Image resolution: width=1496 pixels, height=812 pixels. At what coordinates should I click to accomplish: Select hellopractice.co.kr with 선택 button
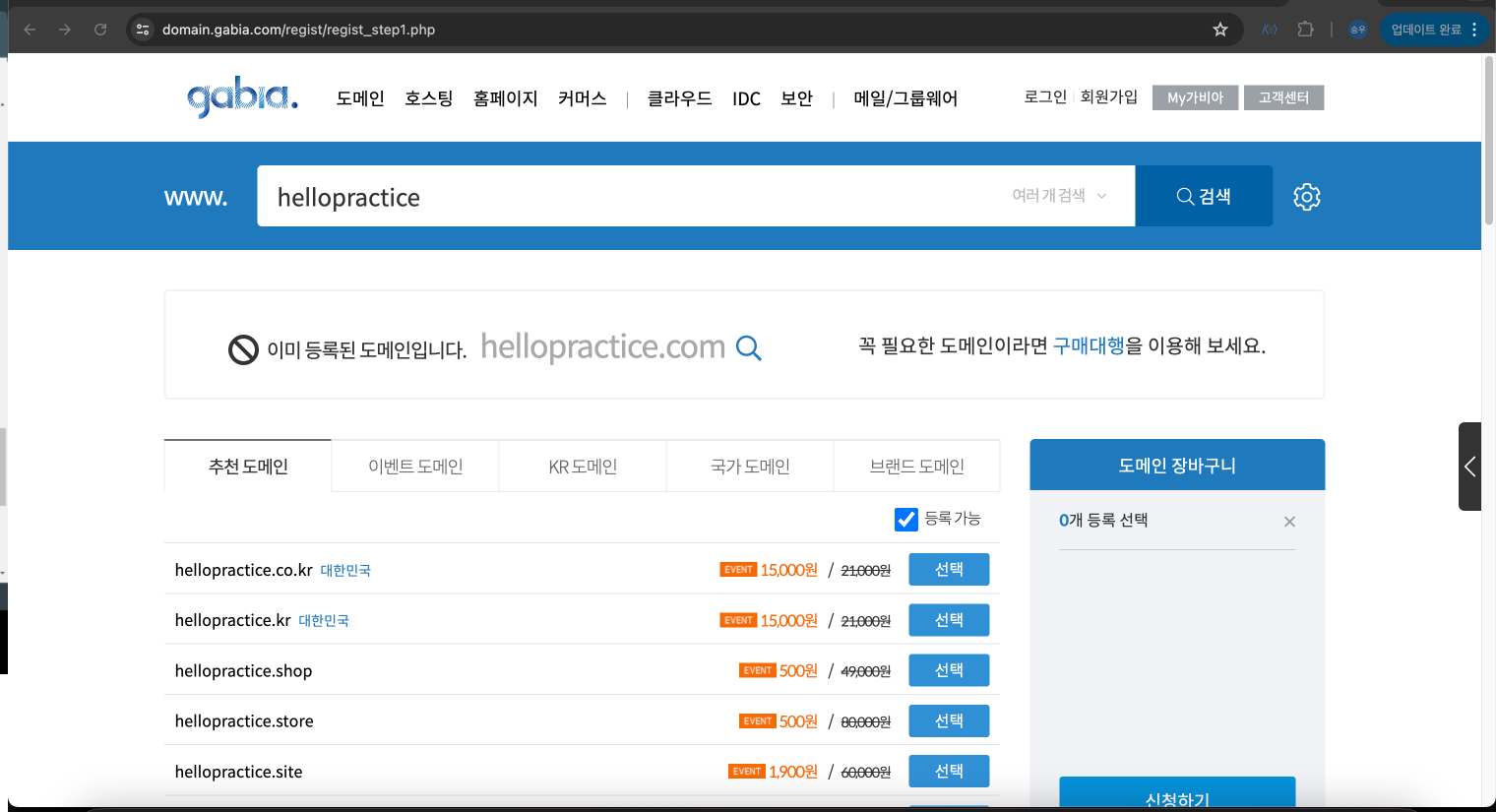[x=949, y=569]
